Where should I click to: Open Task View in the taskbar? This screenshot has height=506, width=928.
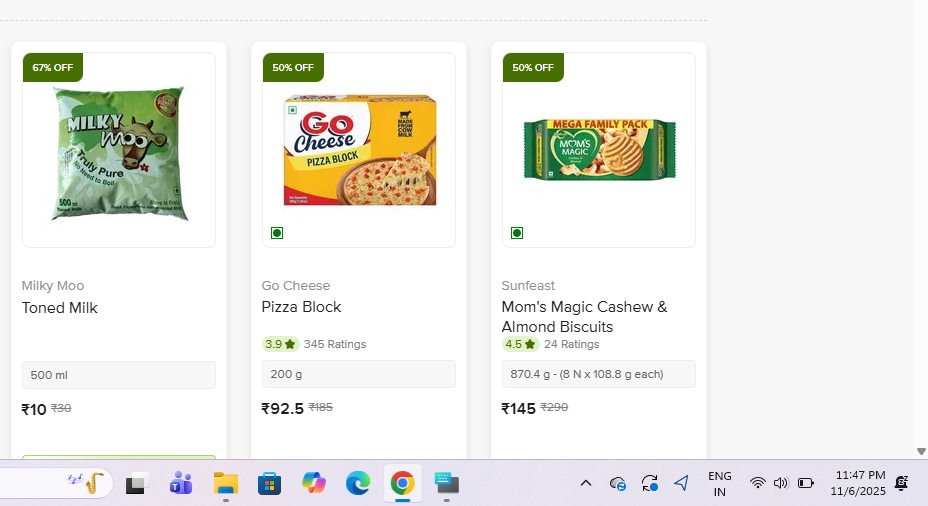(136, 484)
